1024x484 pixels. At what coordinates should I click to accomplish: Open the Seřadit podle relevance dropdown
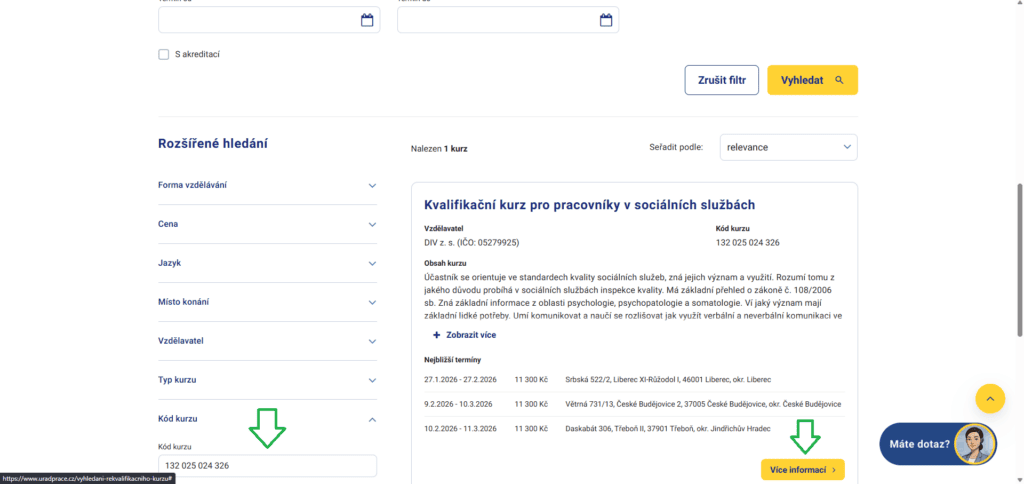(x=789, y=148)
